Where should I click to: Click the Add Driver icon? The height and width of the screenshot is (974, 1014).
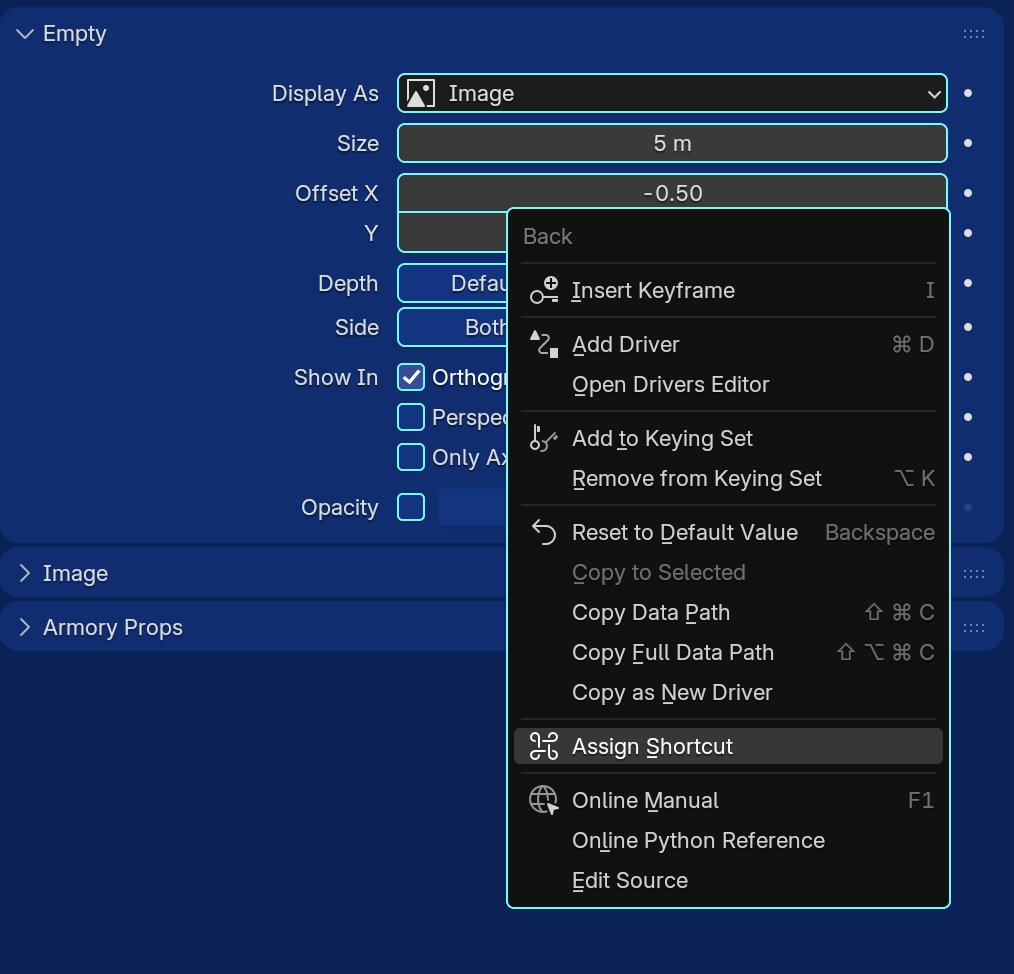click(x=544, y=344)
